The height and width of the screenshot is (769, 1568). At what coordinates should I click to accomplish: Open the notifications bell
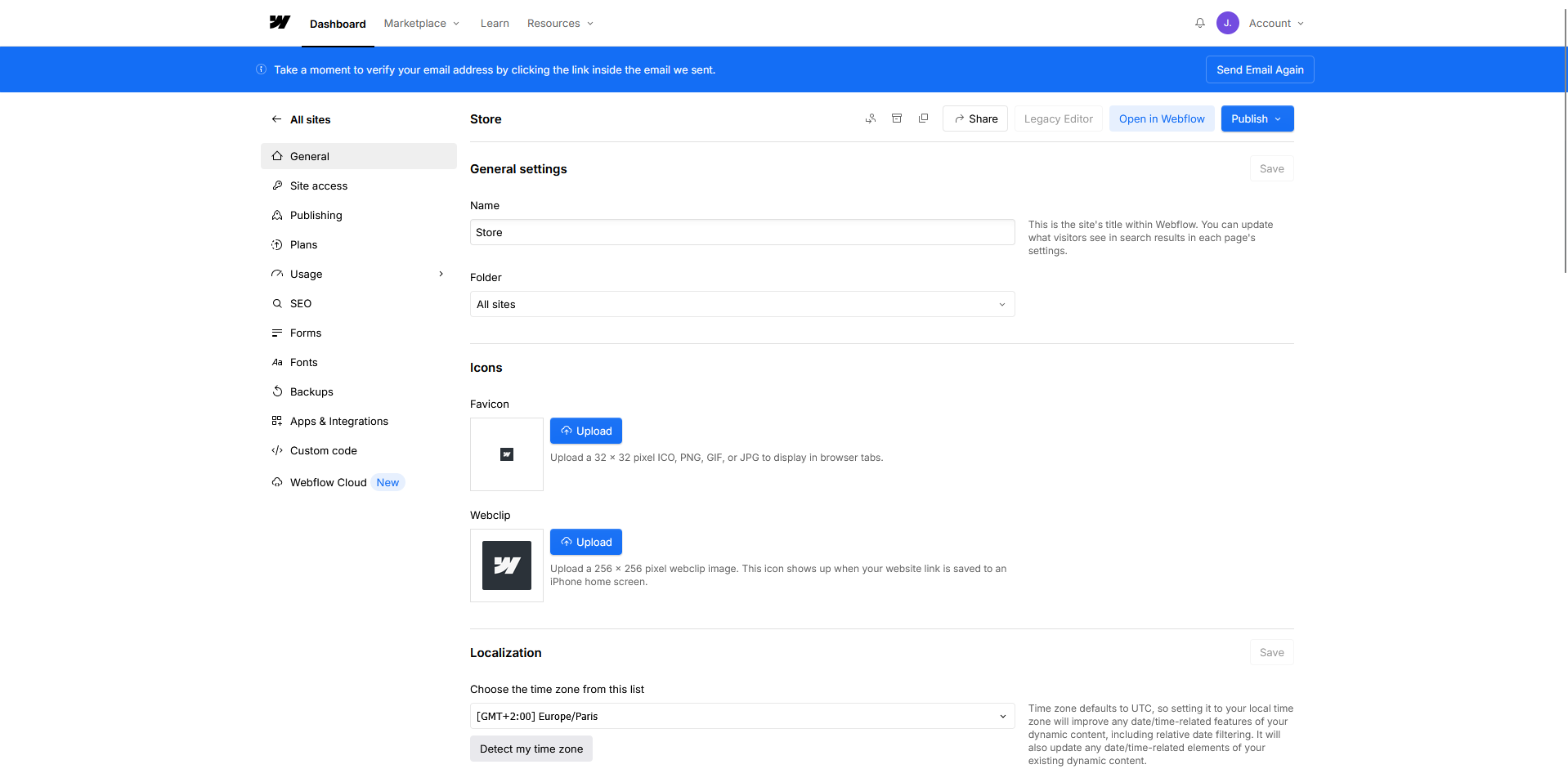[1199, 23]
